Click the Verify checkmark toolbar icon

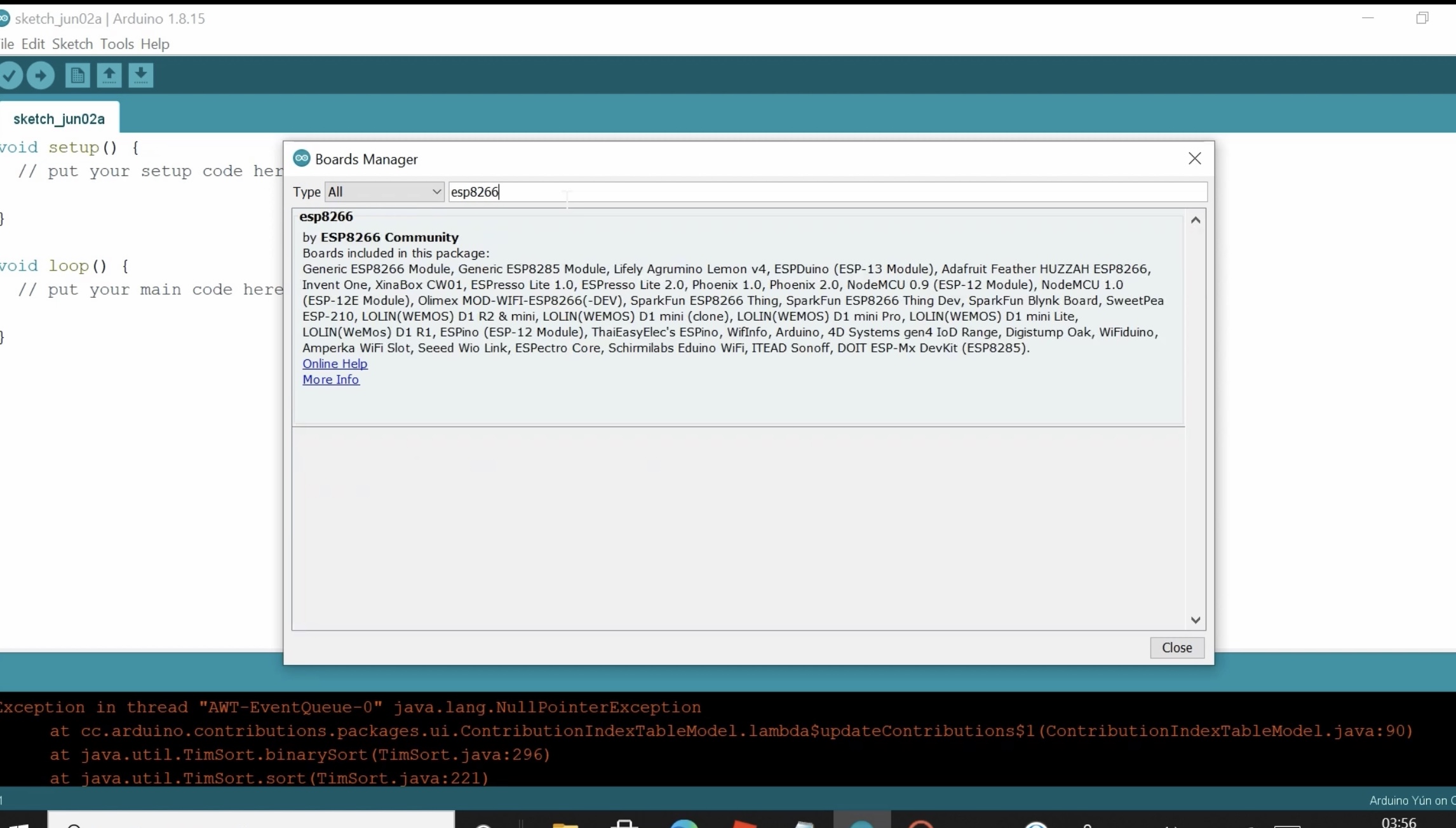[10, 76]
